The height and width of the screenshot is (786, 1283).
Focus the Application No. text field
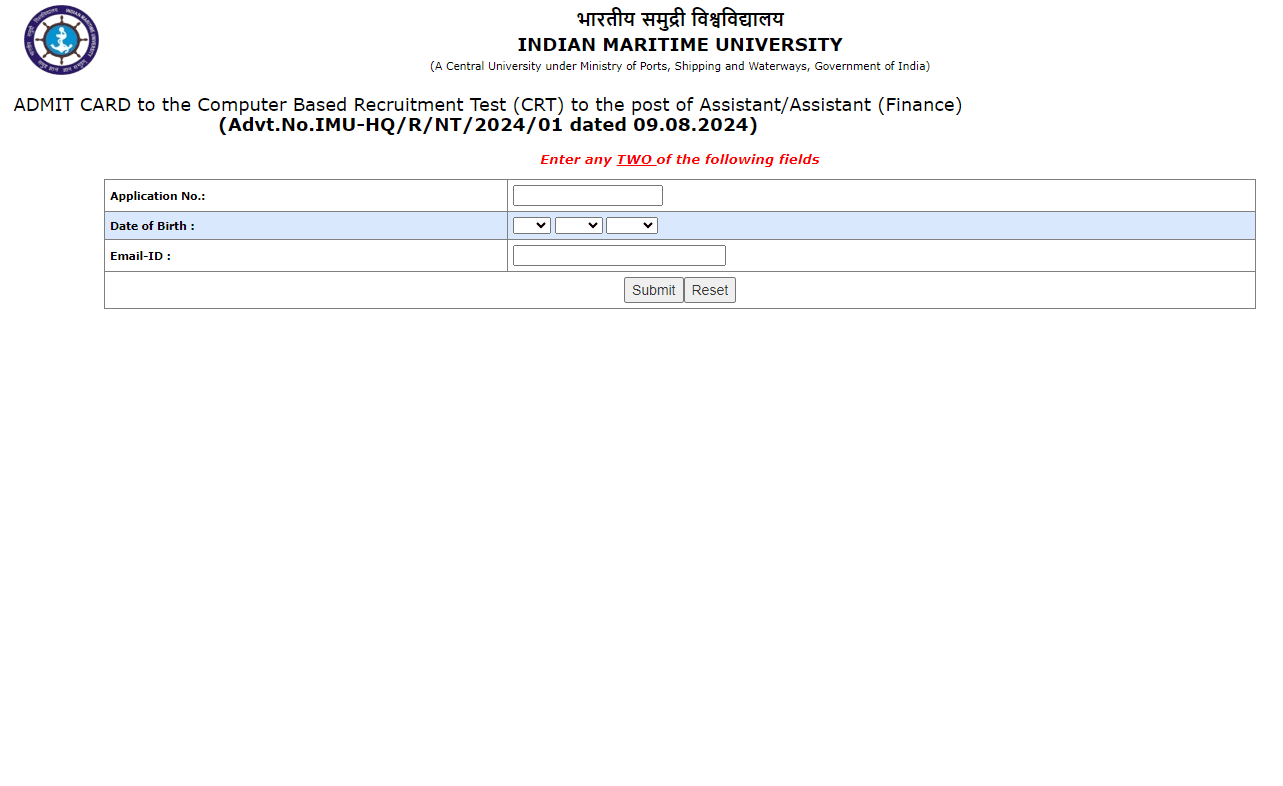587,196
